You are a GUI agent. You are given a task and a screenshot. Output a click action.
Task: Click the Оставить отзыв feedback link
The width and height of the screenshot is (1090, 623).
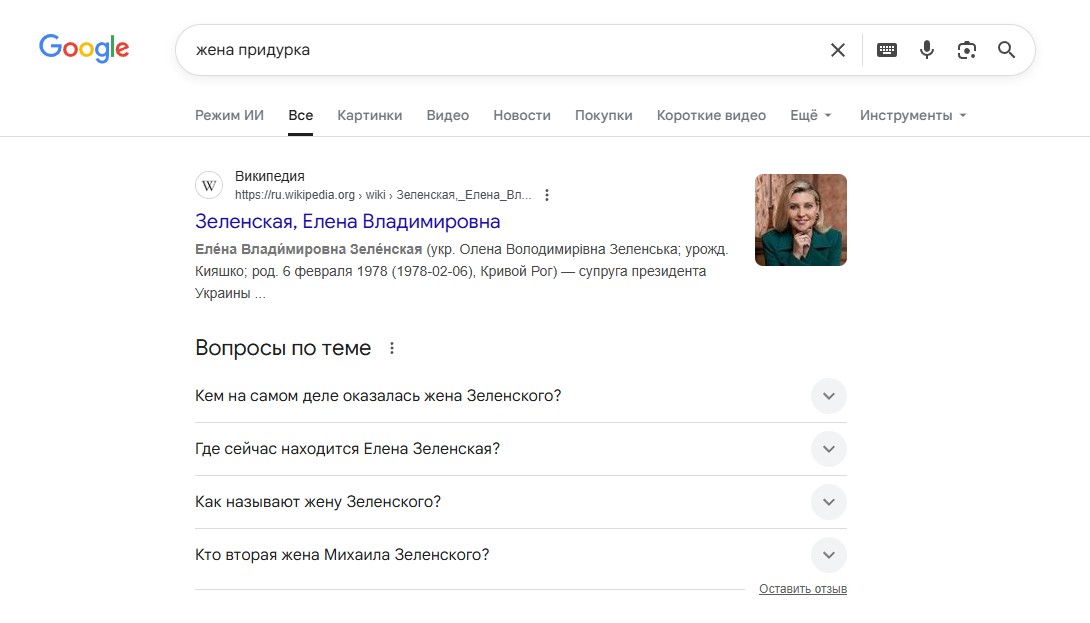coord(803,589)
